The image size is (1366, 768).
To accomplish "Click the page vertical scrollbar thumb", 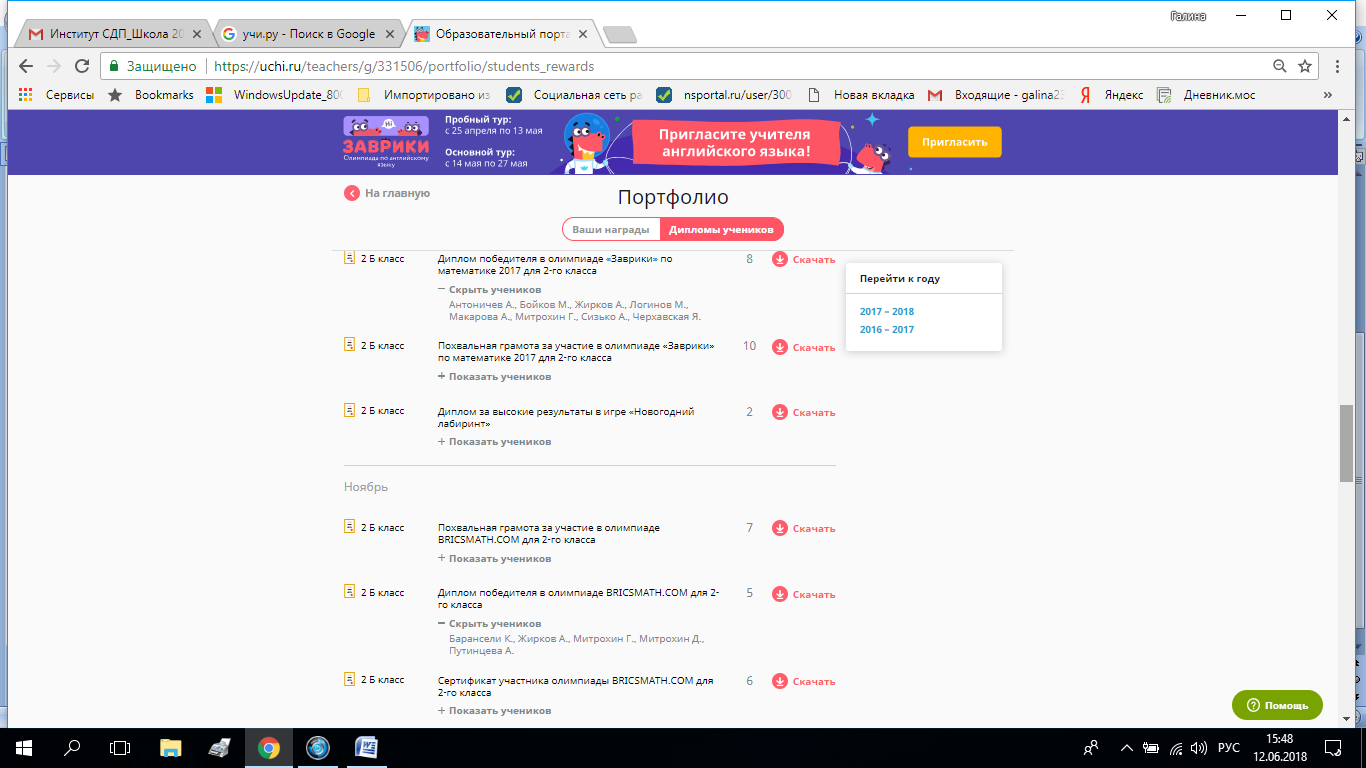I will pos(1346,445).
